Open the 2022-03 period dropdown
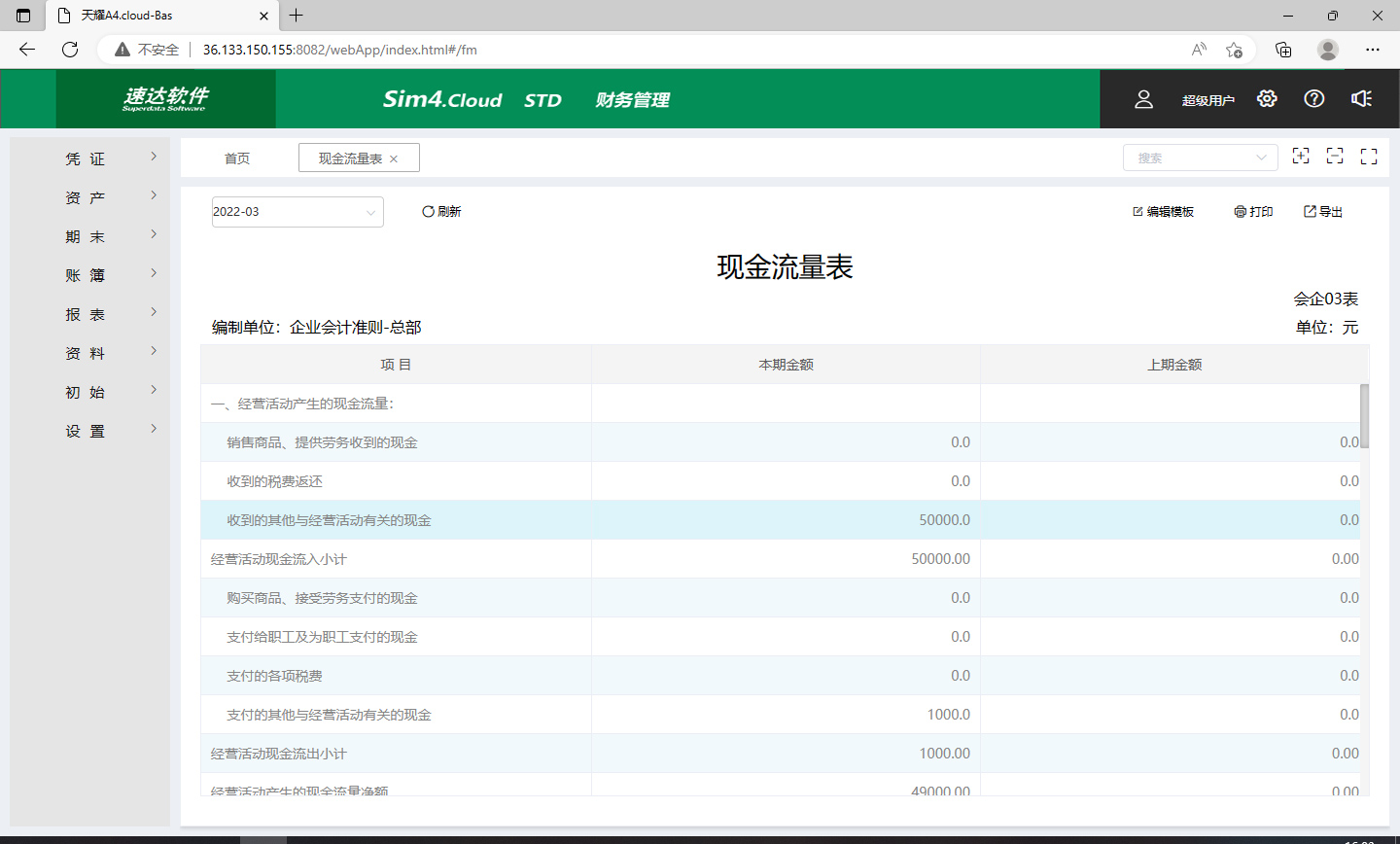The height and width of the screenshot is (844, 1400). pos(297,212)
